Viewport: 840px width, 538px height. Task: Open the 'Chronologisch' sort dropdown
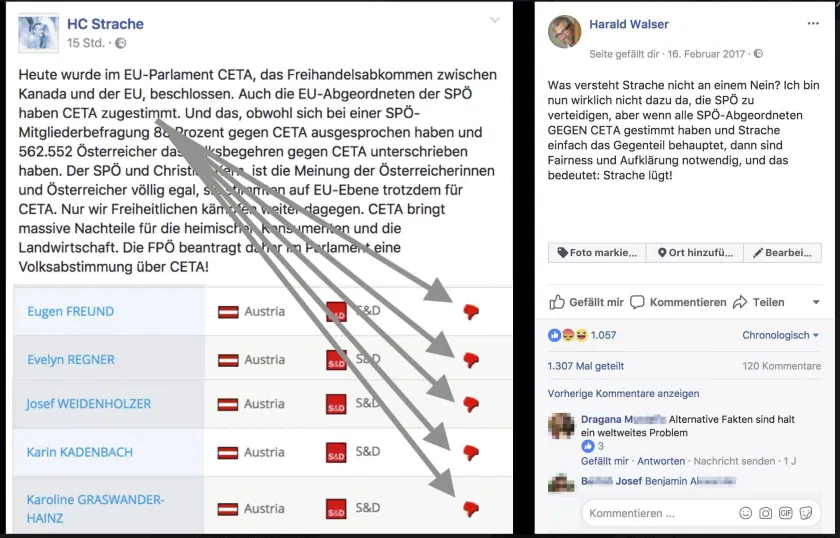tap(781, 335)
